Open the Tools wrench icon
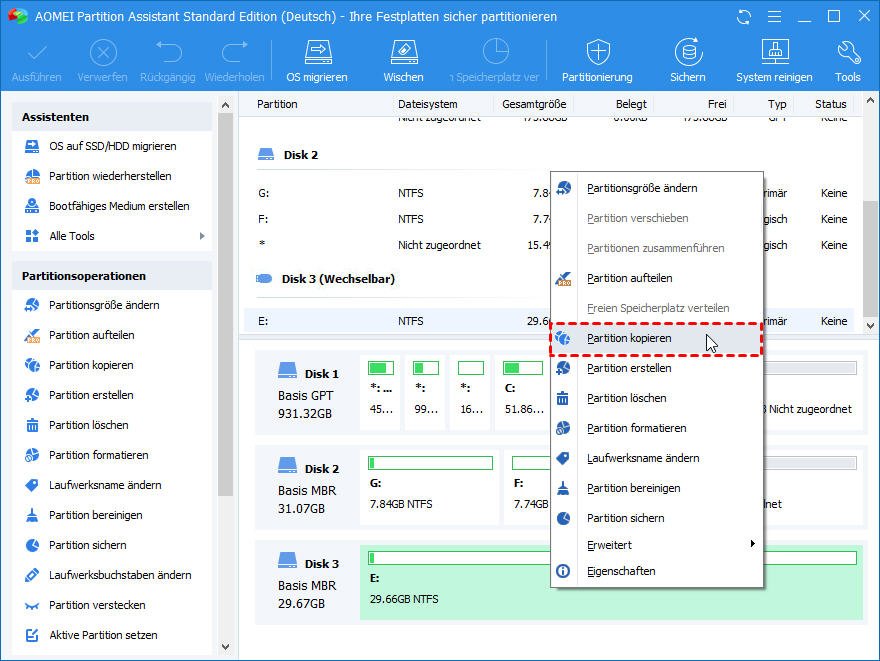 [x=847, y=61]
